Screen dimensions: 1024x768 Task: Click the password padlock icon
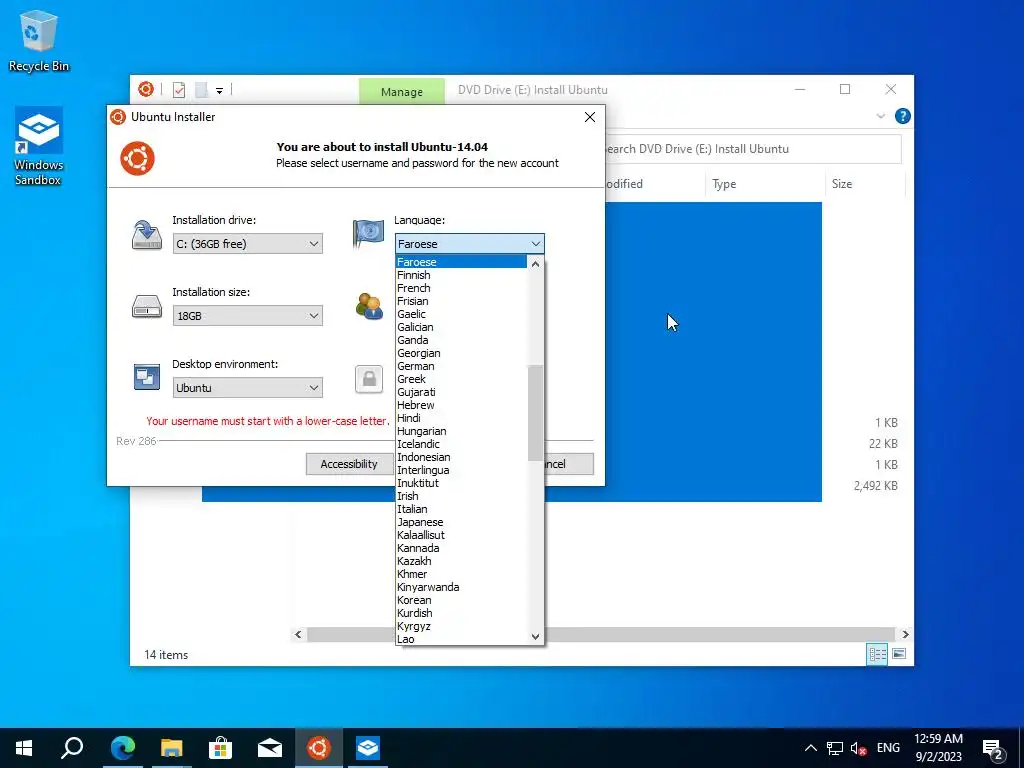click(x=369, y=379)
